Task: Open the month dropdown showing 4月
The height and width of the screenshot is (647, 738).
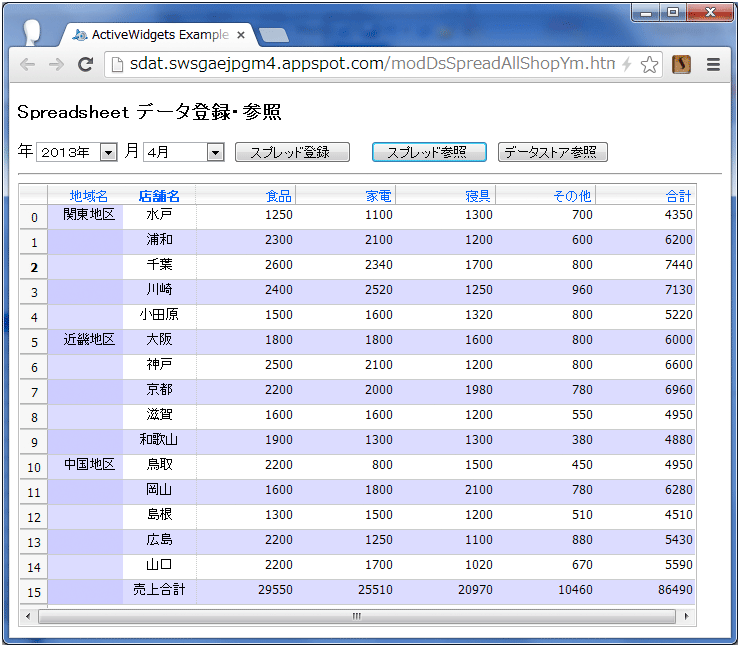Action: pos(184,152)
